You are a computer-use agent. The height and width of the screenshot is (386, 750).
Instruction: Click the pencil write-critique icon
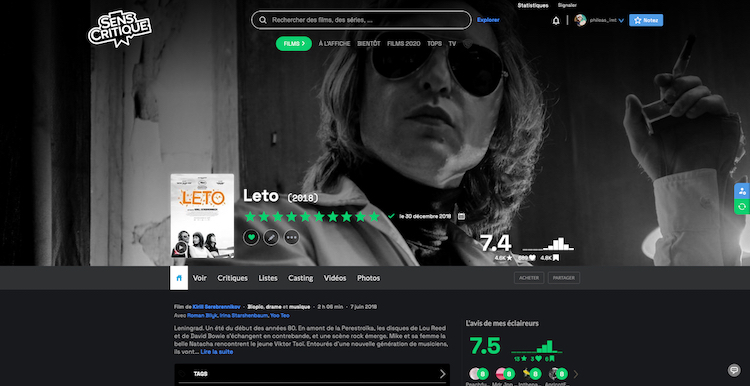point(271,237)
